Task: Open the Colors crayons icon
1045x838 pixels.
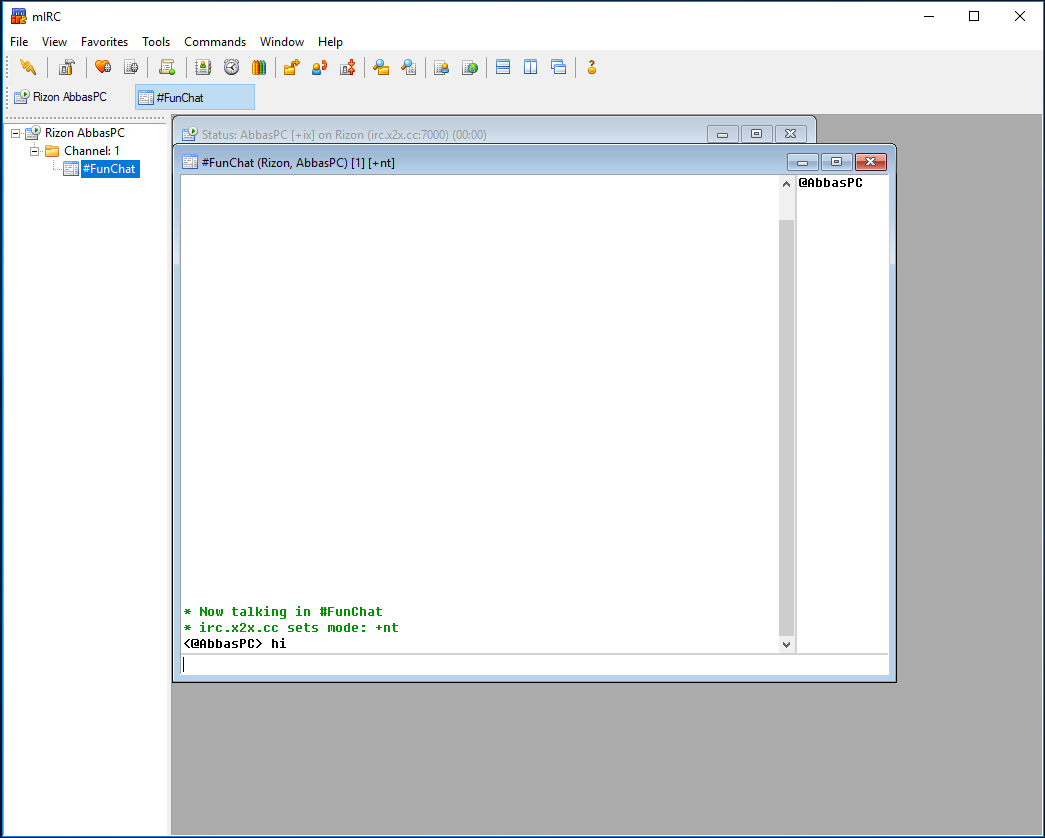Action: pyautogui.click(x=259, y=67)
